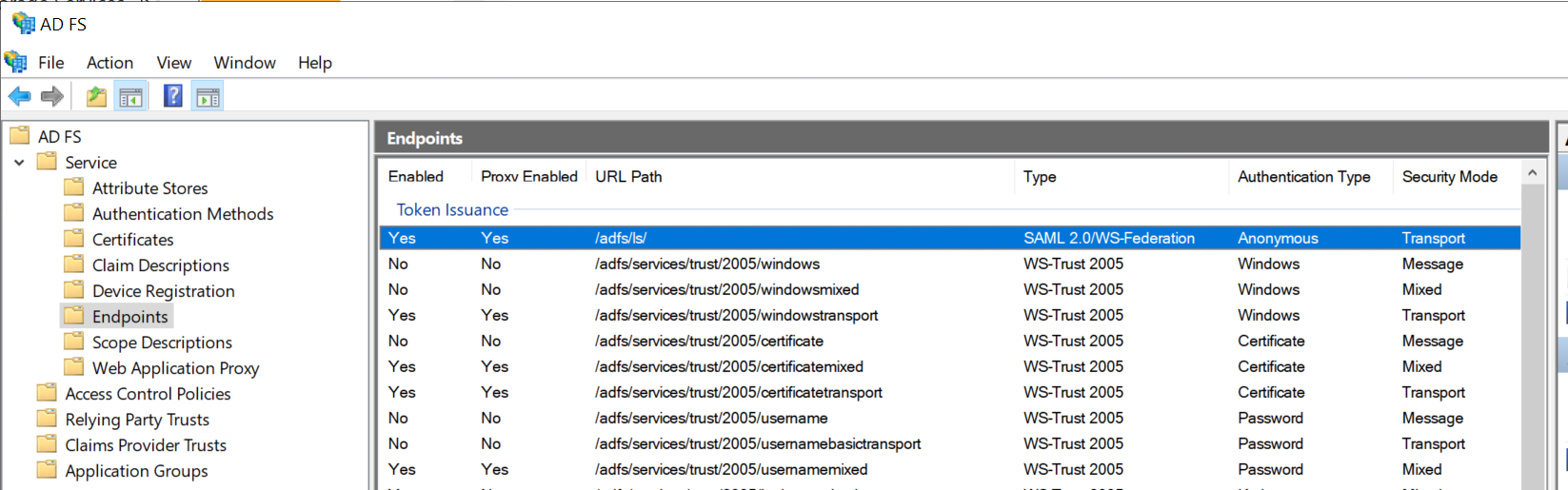
Task: Select /adfs/services/trust/2005/windows endpoint
Action: pyautogui.click(x=707, y=264)
